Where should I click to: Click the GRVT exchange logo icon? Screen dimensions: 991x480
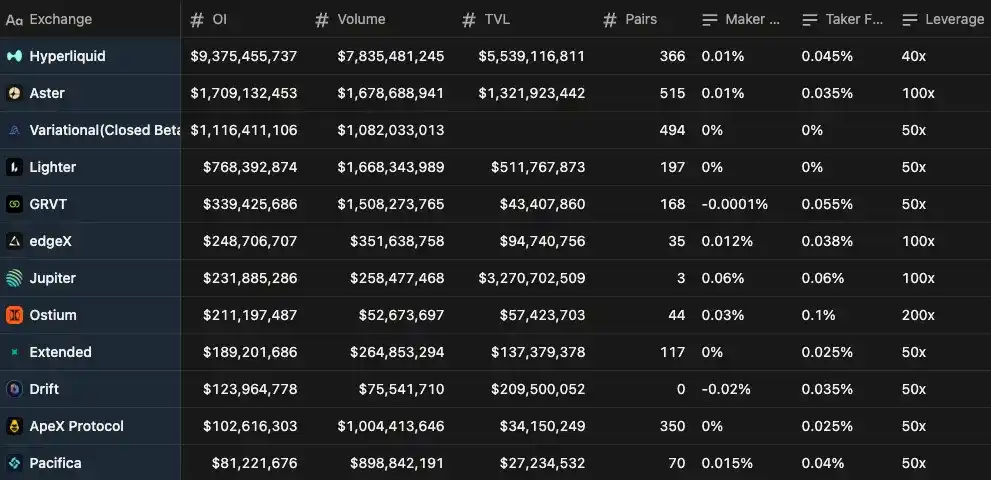(x=14, y=204)
